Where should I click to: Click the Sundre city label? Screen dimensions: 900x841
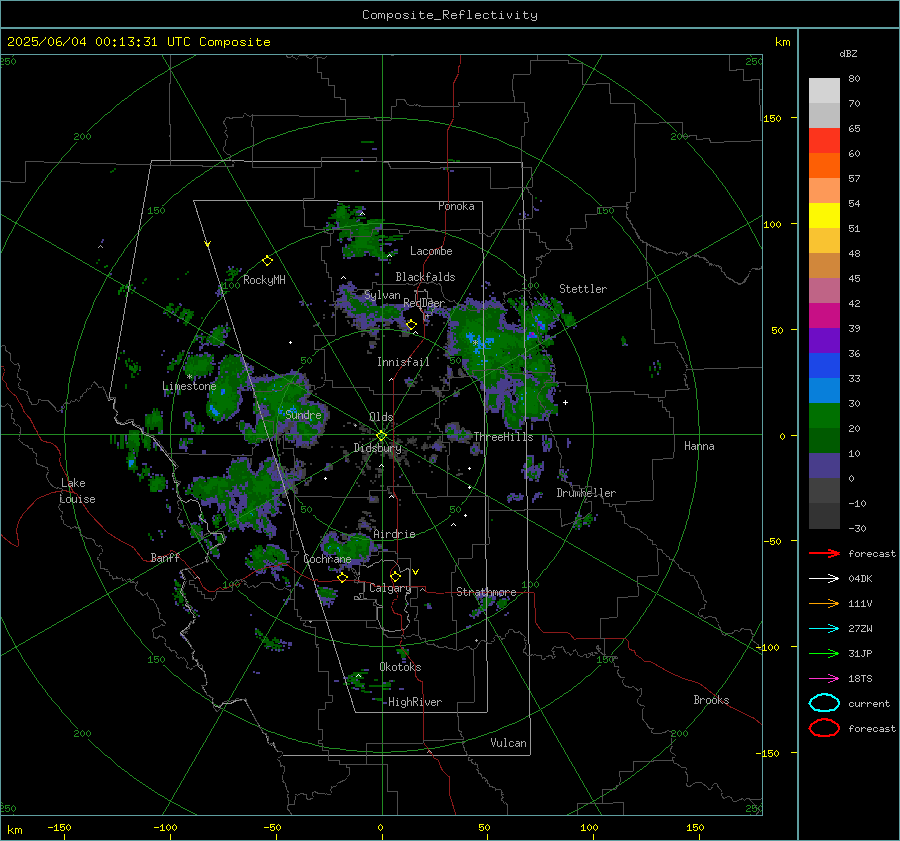coord(303,414)
